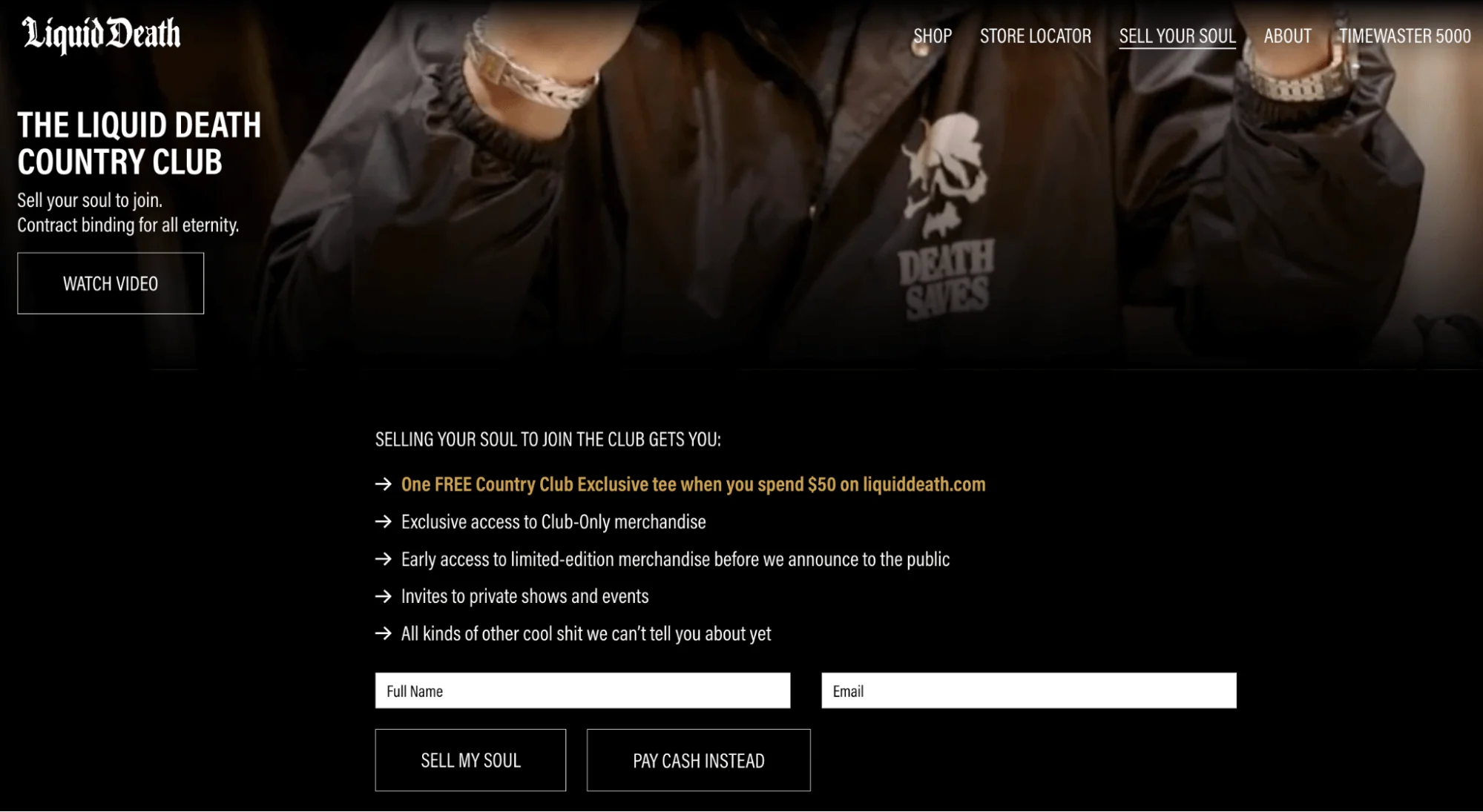Focus the Full Name input field
The image size is (1483, 812).
point(582,690)
